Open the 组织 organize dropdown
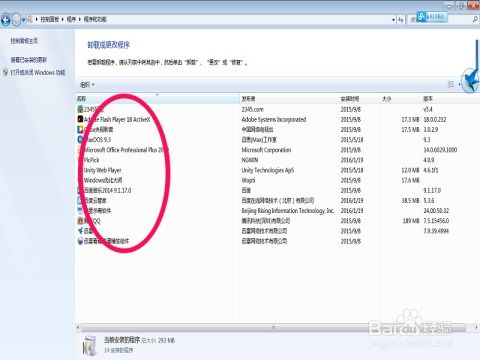The height and width of the screenshot is (360, 480). click(x=87, y=85)
